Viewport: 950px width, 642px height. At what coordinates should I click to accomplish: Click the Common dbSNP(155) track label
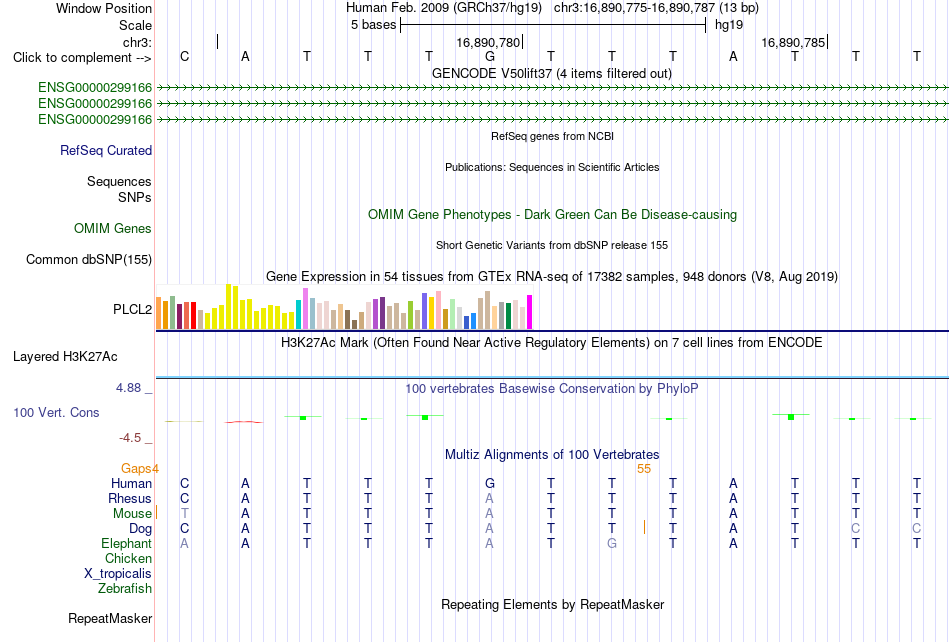(x=89, y=259)
